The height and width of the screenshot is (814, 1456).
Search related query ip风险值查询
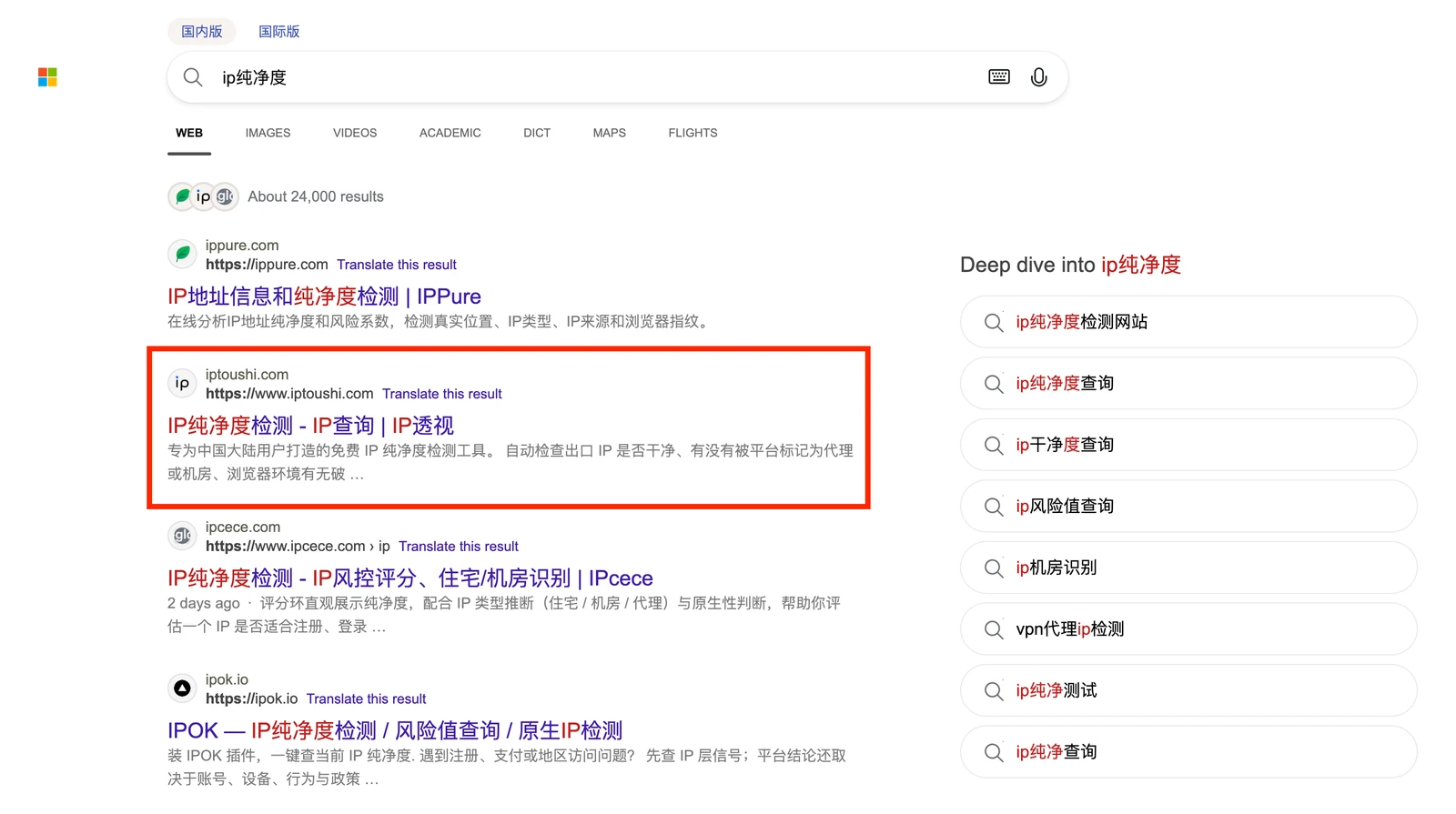[x=1188, y=507]
